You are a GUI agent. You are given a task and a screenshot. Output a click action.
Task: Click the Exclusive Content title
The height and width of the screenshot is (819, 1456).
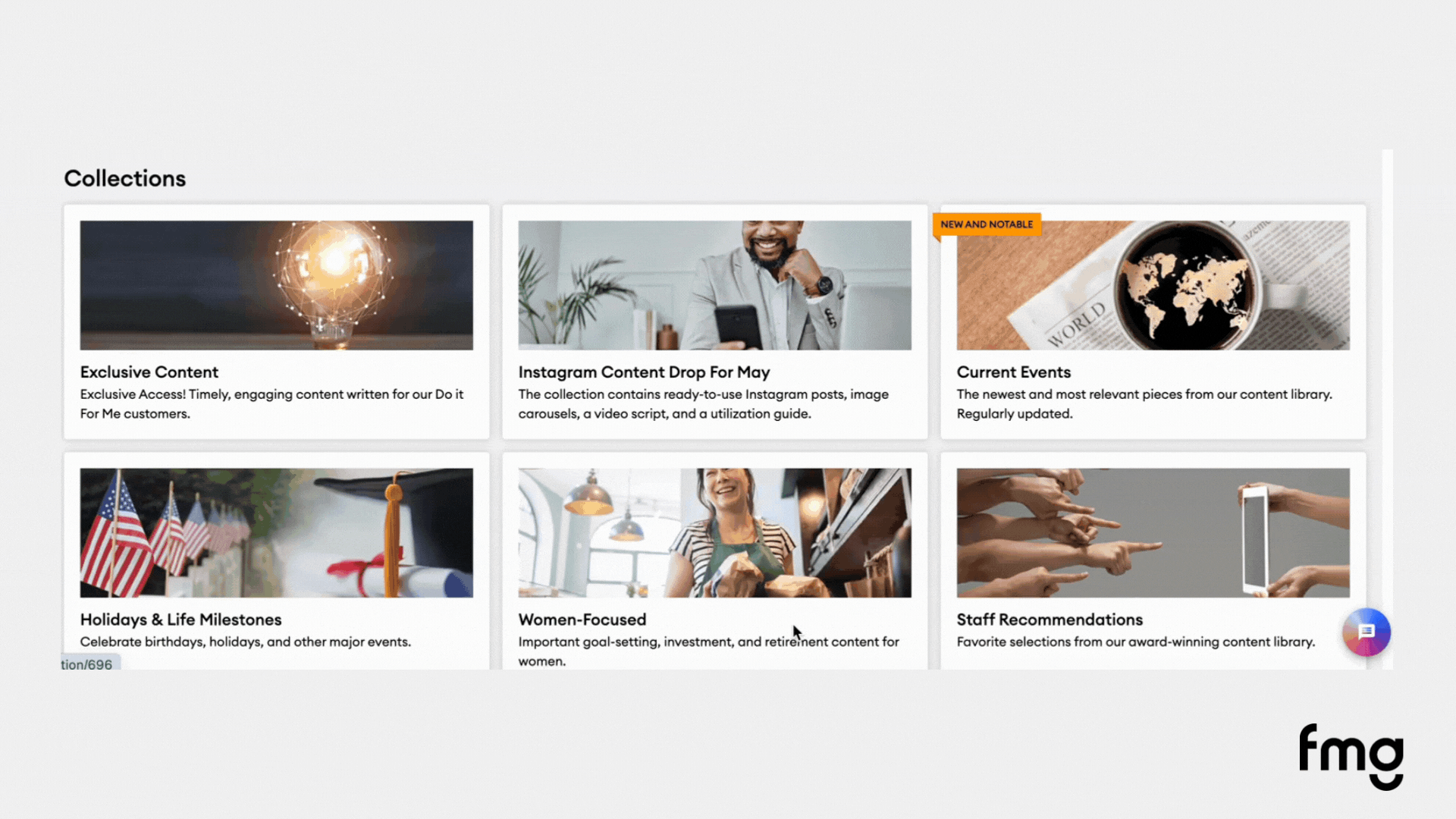149,372
